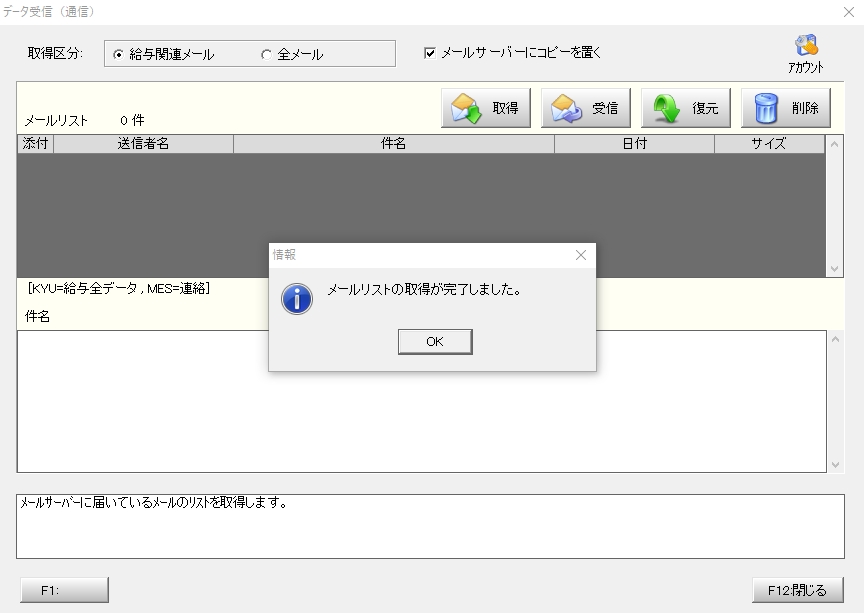
Task: Click the メールリスト 0 件 count text
Action: [84, 120]
